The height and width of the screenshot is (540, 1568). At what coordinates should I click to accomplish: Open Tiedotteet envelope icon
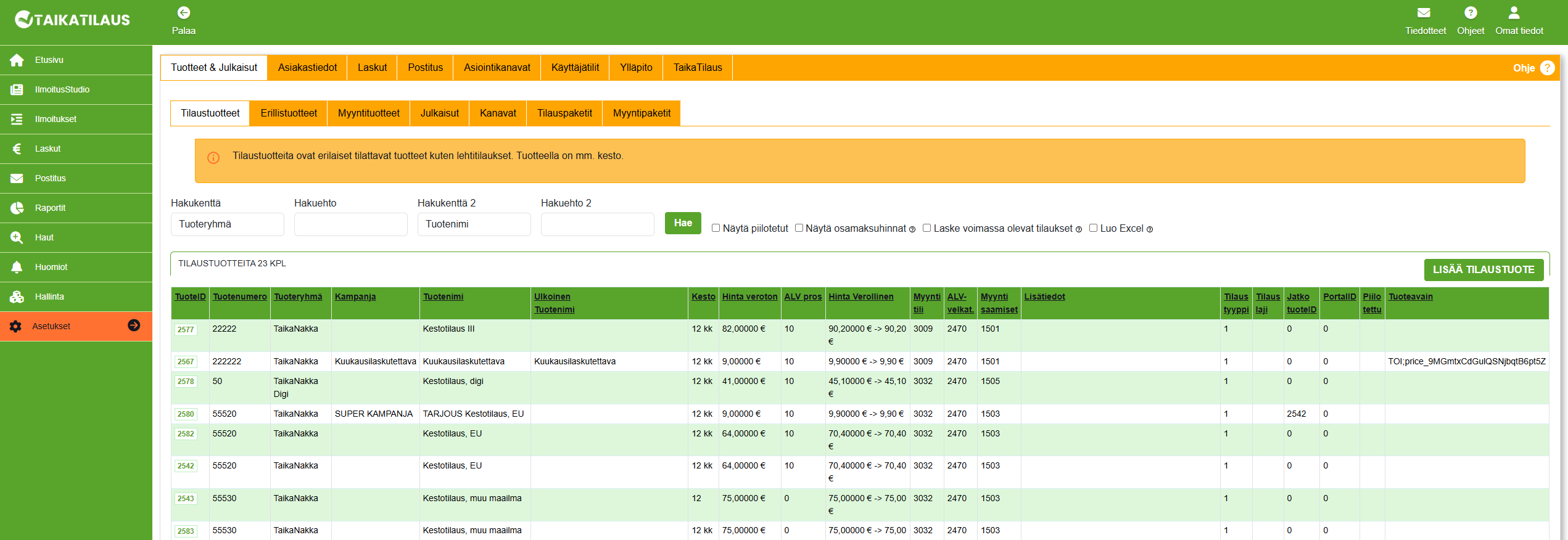pyautogui.click(x=1424, y=13)
